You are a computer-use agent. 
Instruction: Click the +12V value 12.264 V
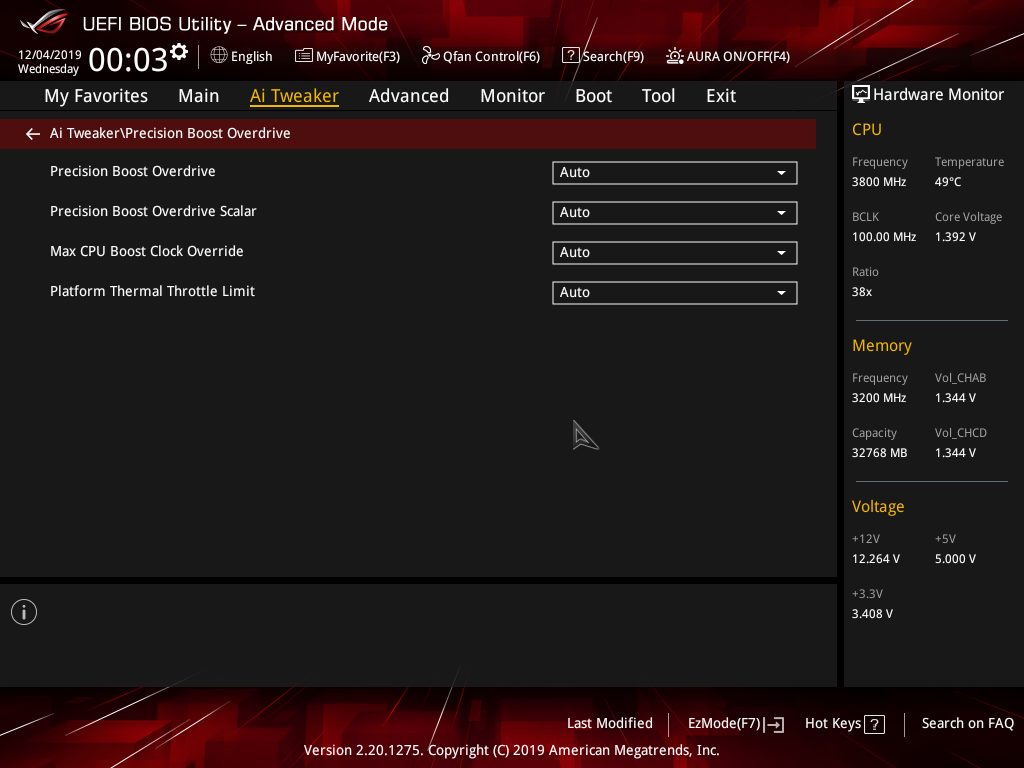click(876, 559)
